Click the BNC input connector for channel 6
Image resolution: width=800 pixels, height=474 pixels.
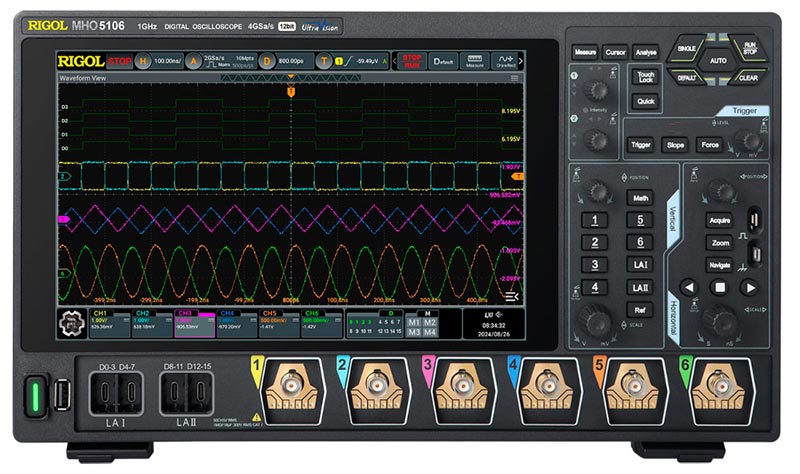[x=720, y=386]
